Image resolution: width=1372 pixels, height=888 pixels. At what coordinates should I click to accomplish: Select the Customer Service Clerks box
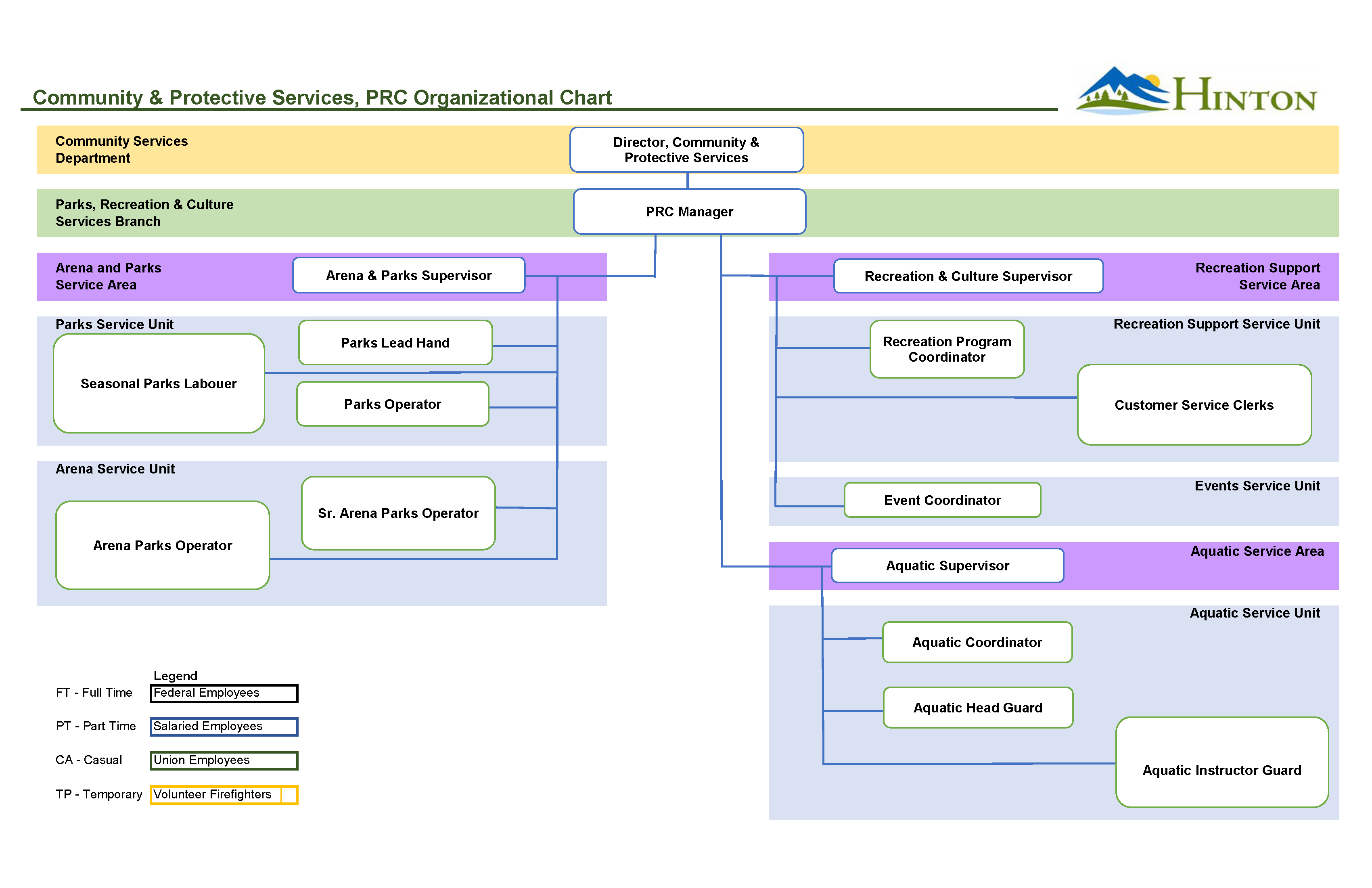pos(1194,405)
